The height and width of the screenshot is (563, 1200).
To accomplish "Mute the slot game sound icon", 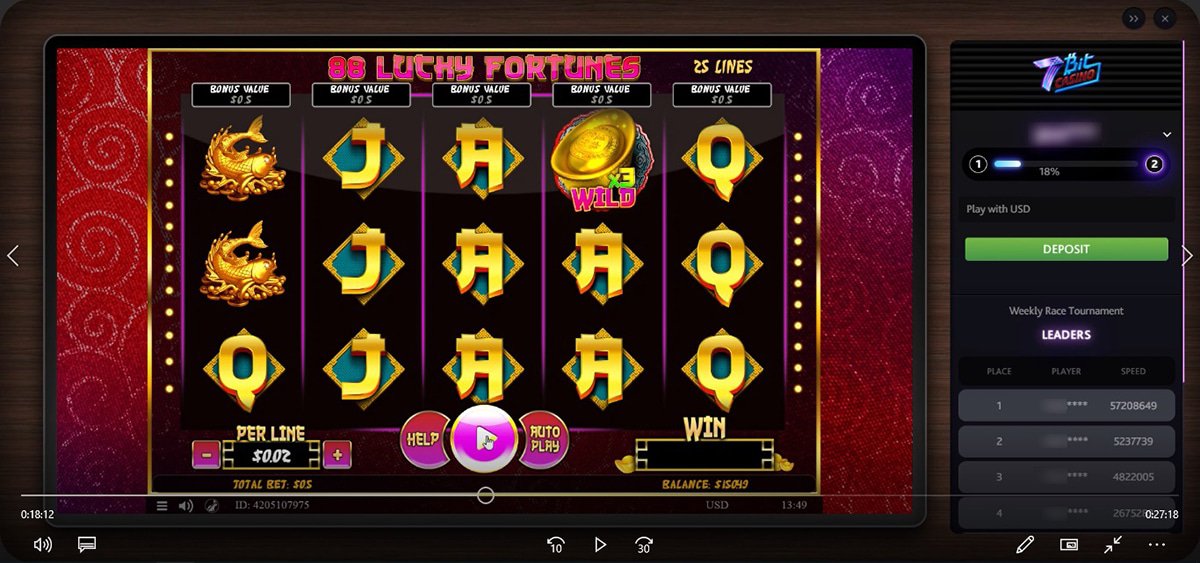I will tap(186, 506).
